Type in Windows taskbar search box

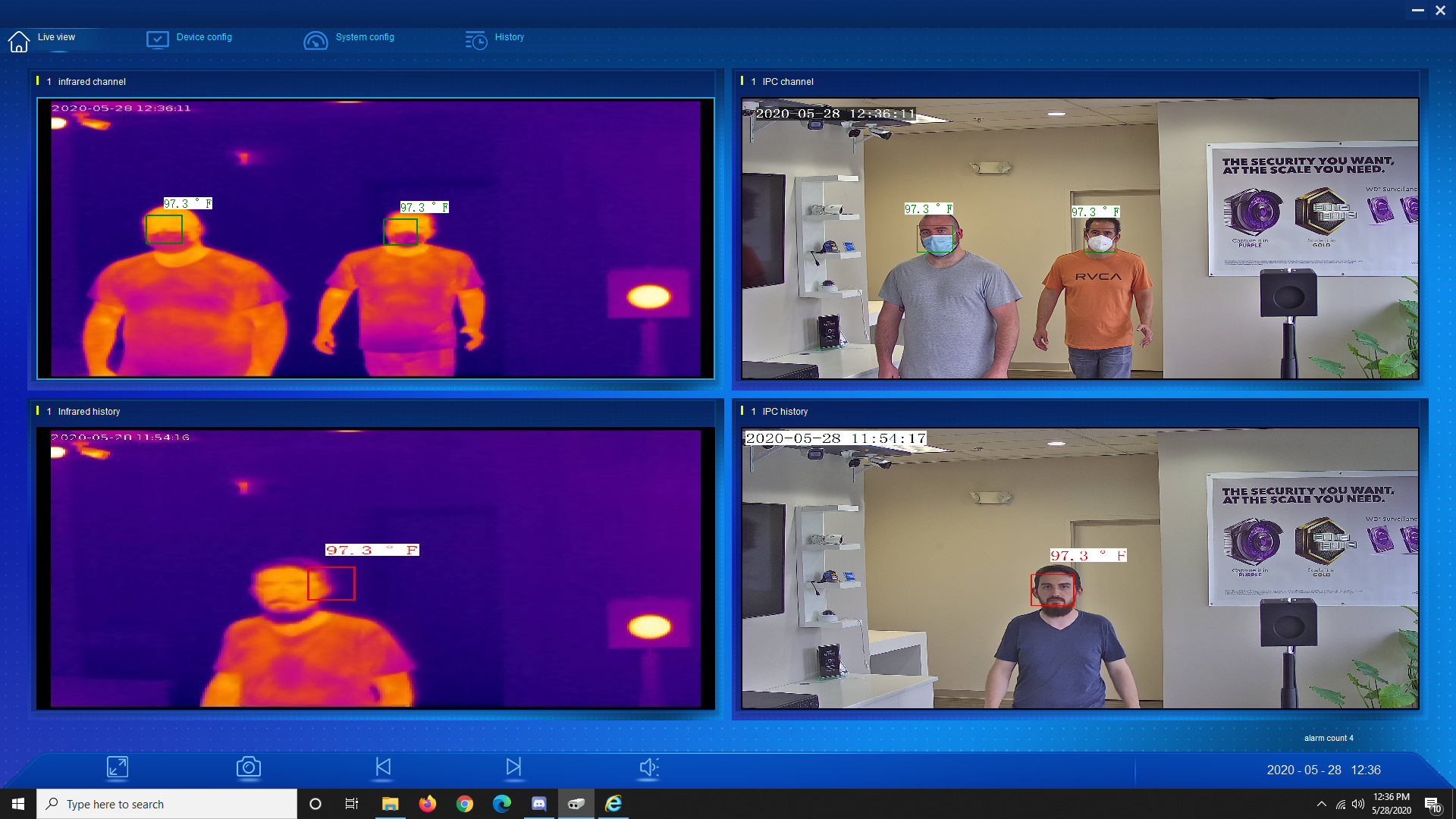(x=167, y=804)
